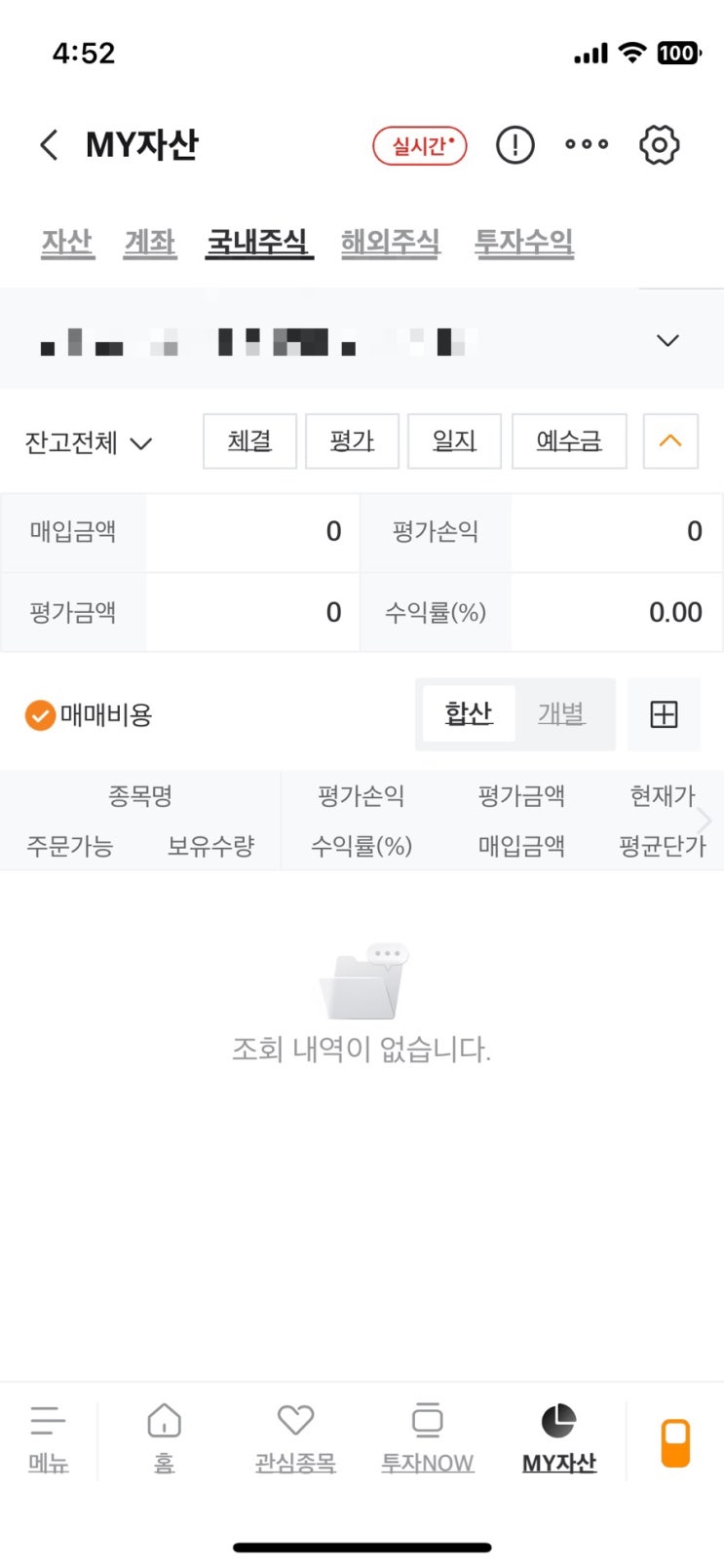Open settings via the gear icon
Screen dimensions: 724x1568
[x=660, y=145]
